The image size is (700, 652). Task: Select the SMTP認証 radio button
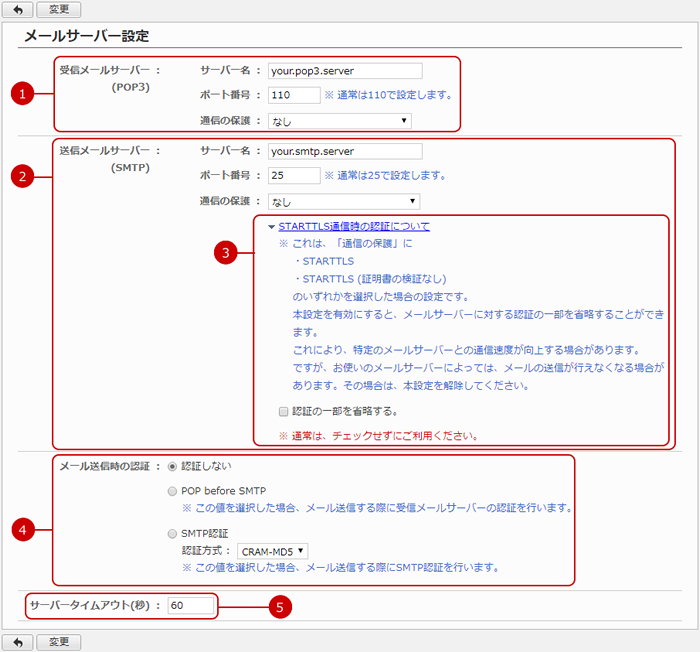click(x=175, y=534)
